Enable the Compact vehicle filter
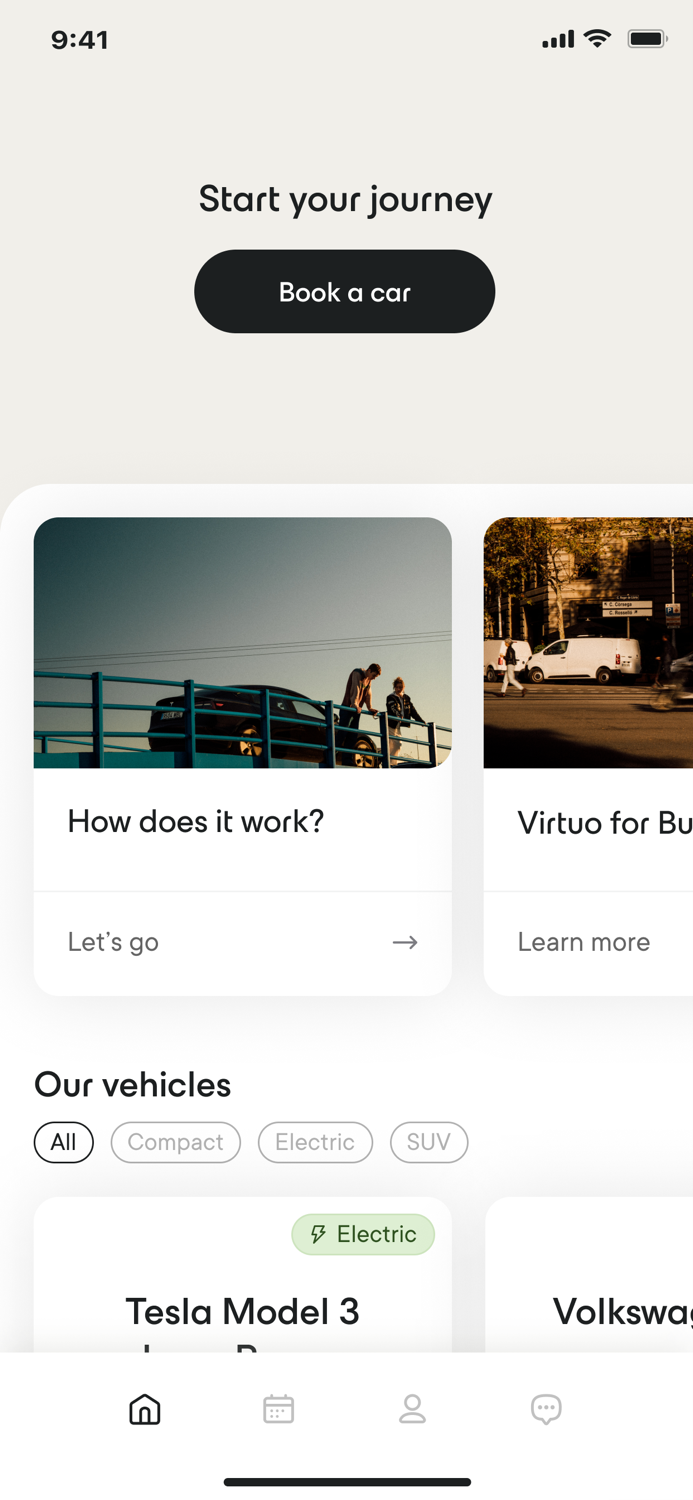The width and height of the screenshot is (693, 1500). tap(175, 1141)
